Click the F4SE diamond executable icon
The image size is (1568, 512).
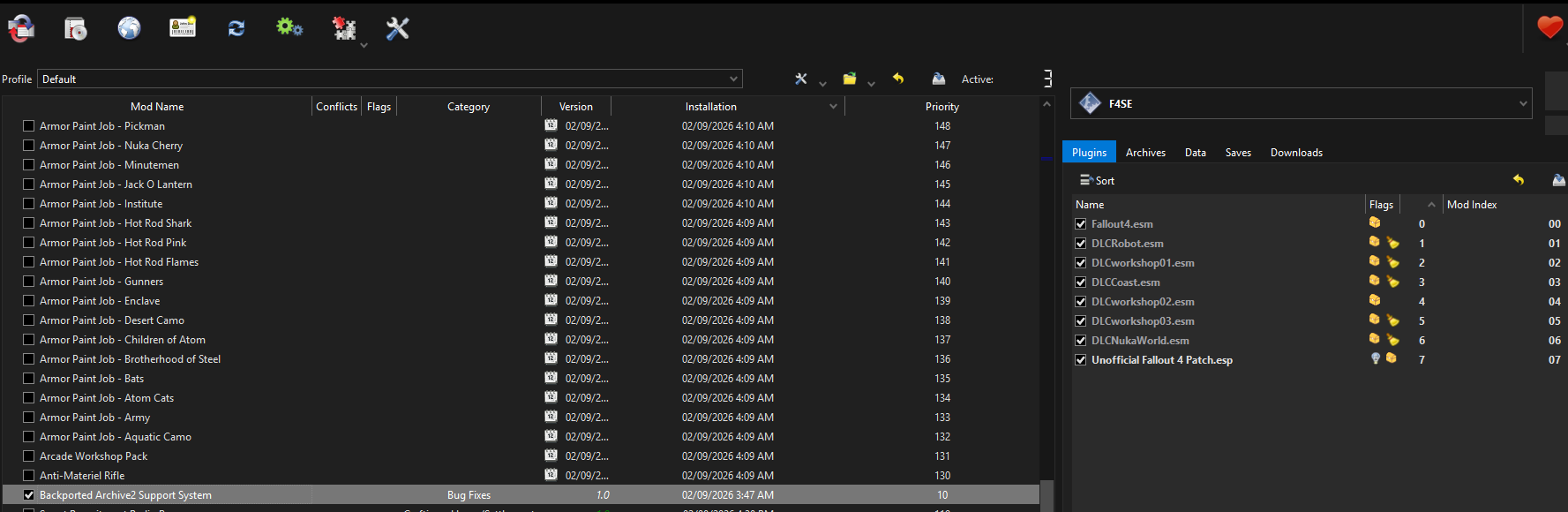pos(1091,103)
